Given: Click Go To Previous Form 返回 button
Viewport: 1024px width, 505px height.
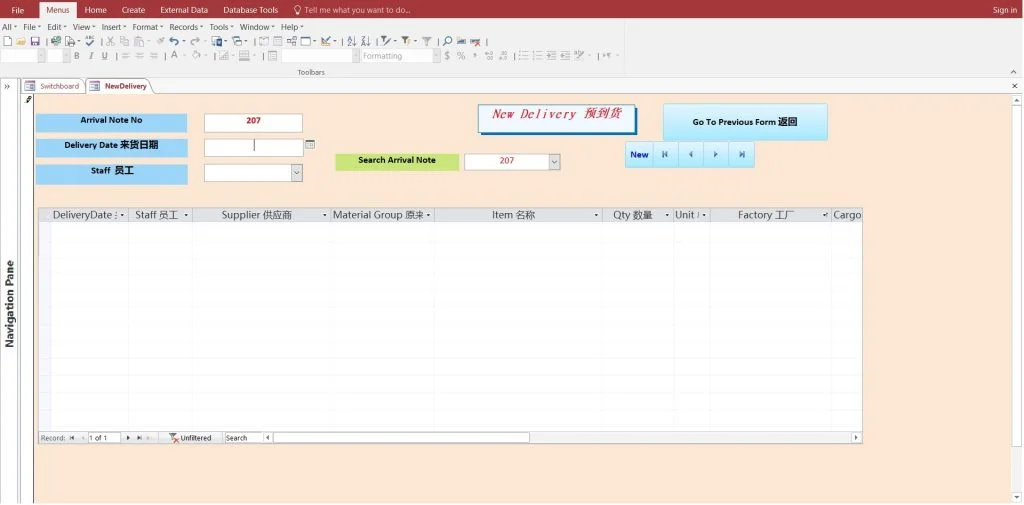Looking at the screenshot, I should coord(744,122).
